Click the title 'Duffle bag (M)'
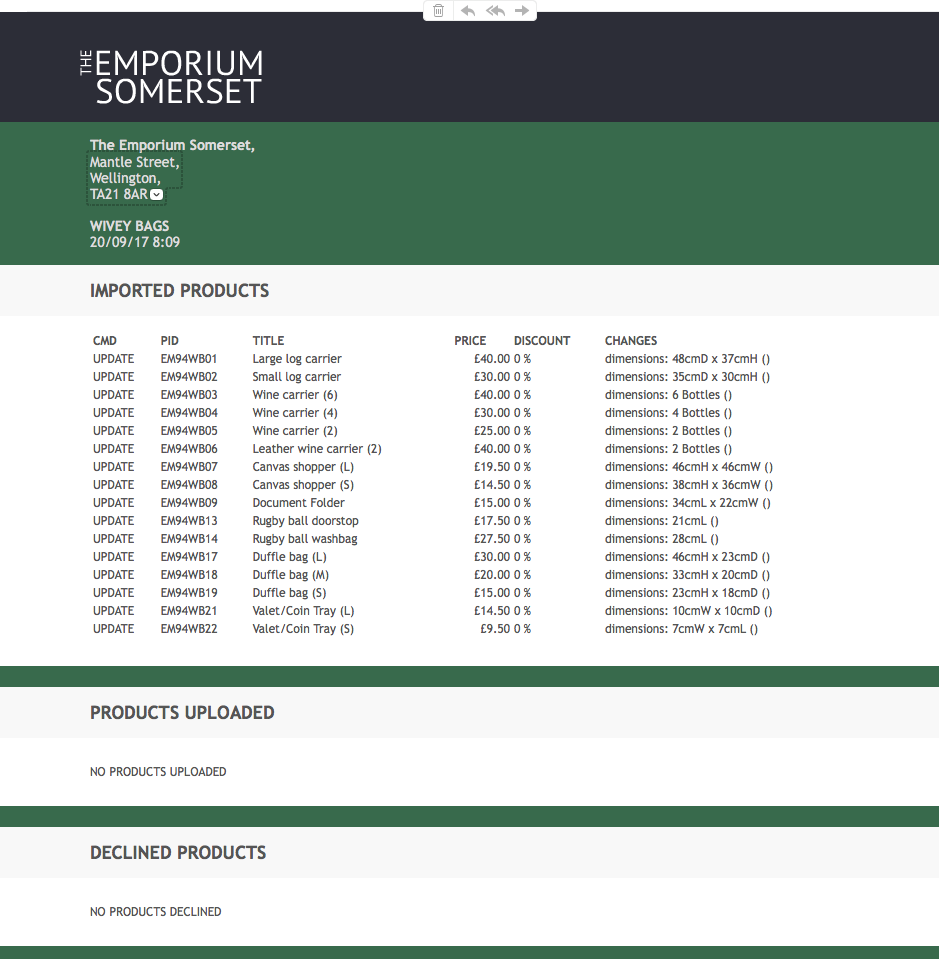The width and height of the screenshot is (939, 959). coord(291,575)
